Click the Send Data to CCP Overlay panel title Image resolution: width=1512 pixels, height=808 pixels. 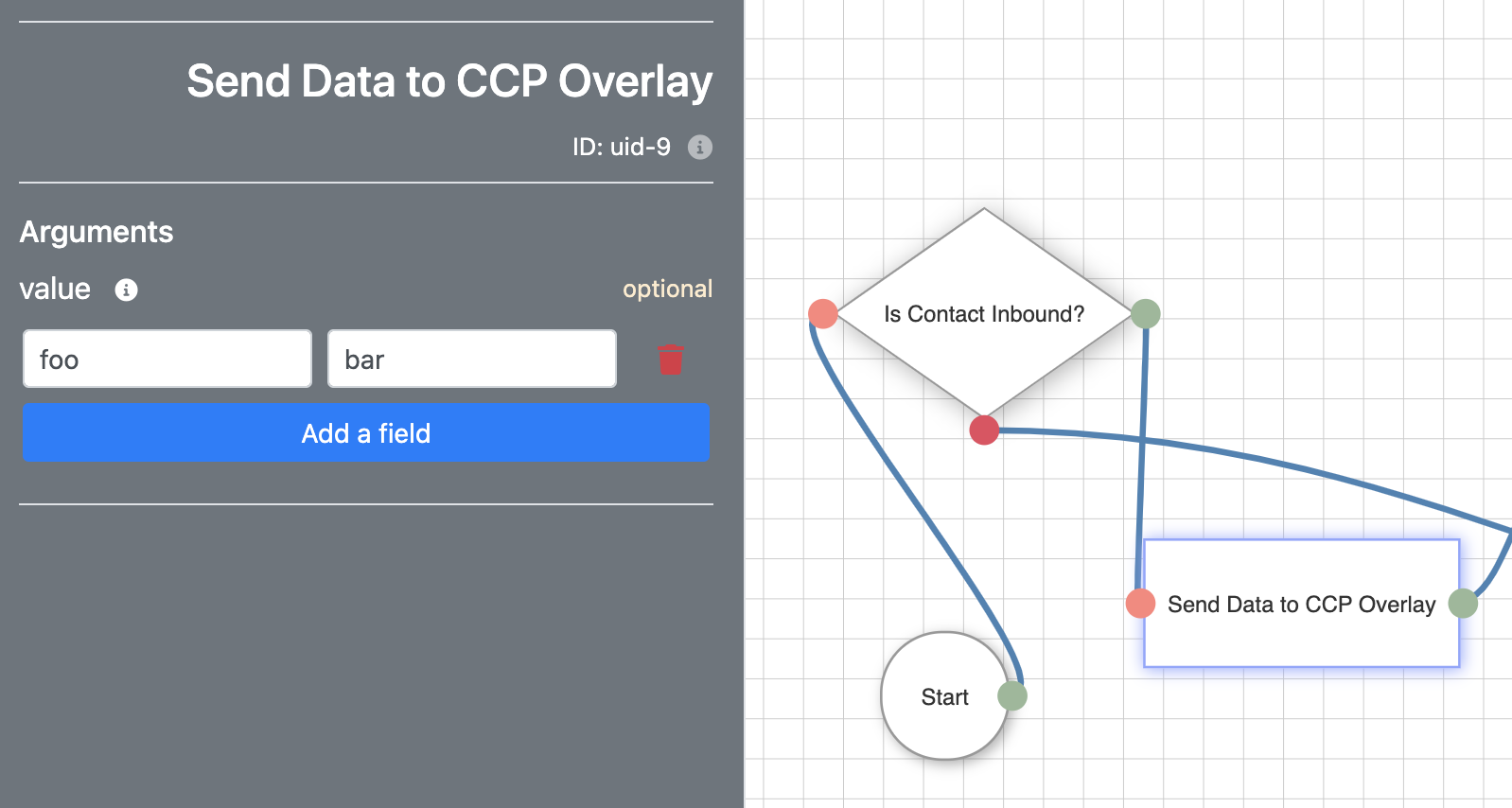tap(449, 81)
